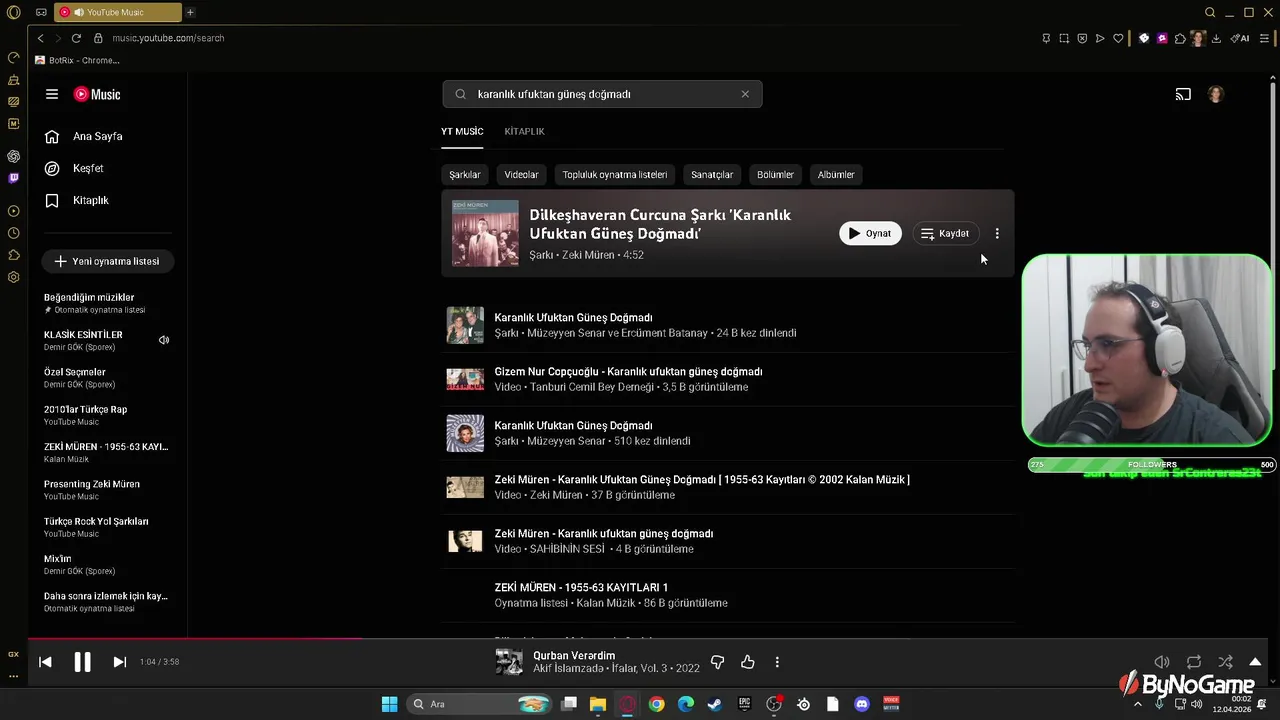Open the Opera sidebar history clock

(x=13, y=233)
